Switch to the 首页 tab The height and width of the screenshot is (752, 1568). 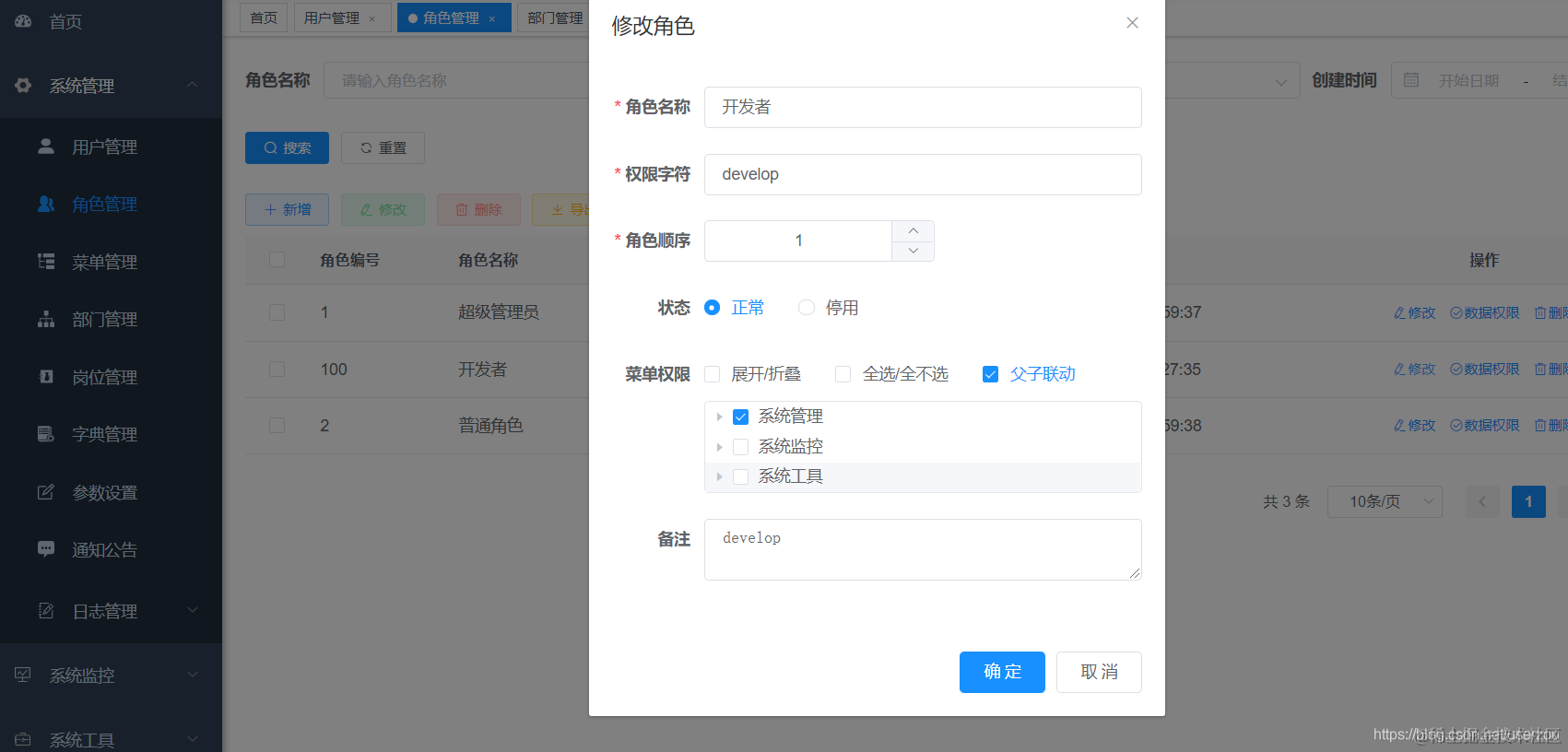(264, 18)
